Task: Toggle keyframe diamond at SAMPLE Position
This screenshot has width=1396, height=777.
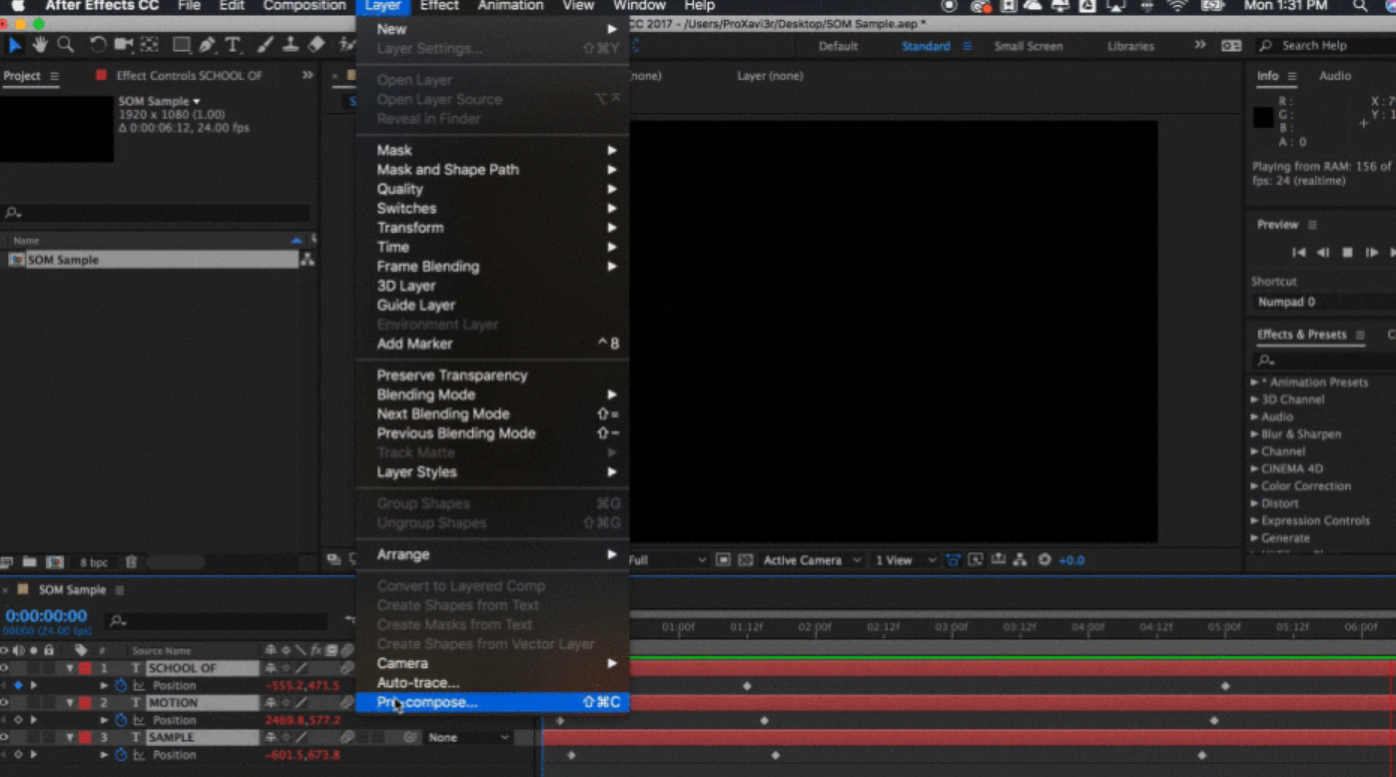Action: point(18,755)
